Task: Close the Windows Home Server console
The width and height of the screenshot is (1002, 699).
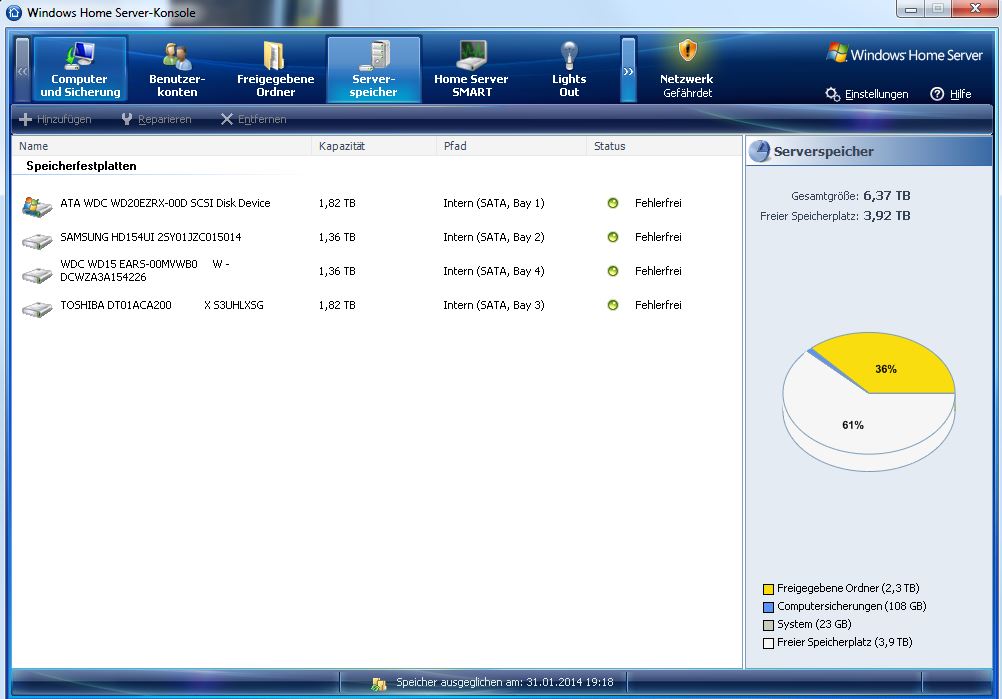Action: tap(975, 9)
